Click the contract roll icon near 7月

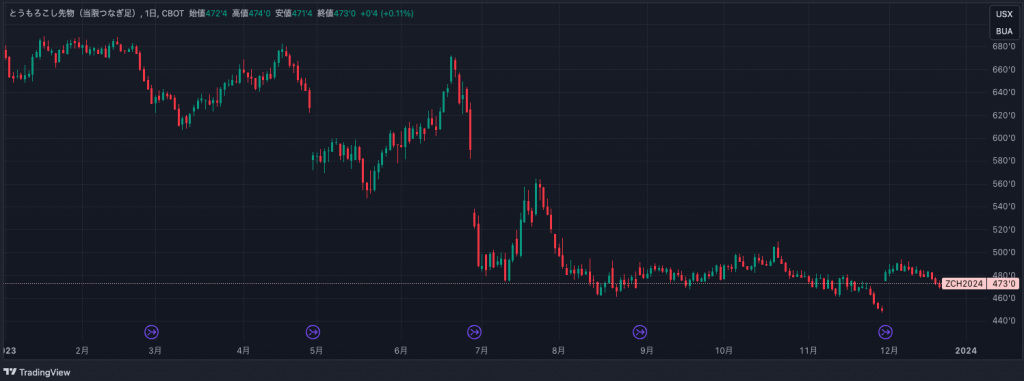474,332
